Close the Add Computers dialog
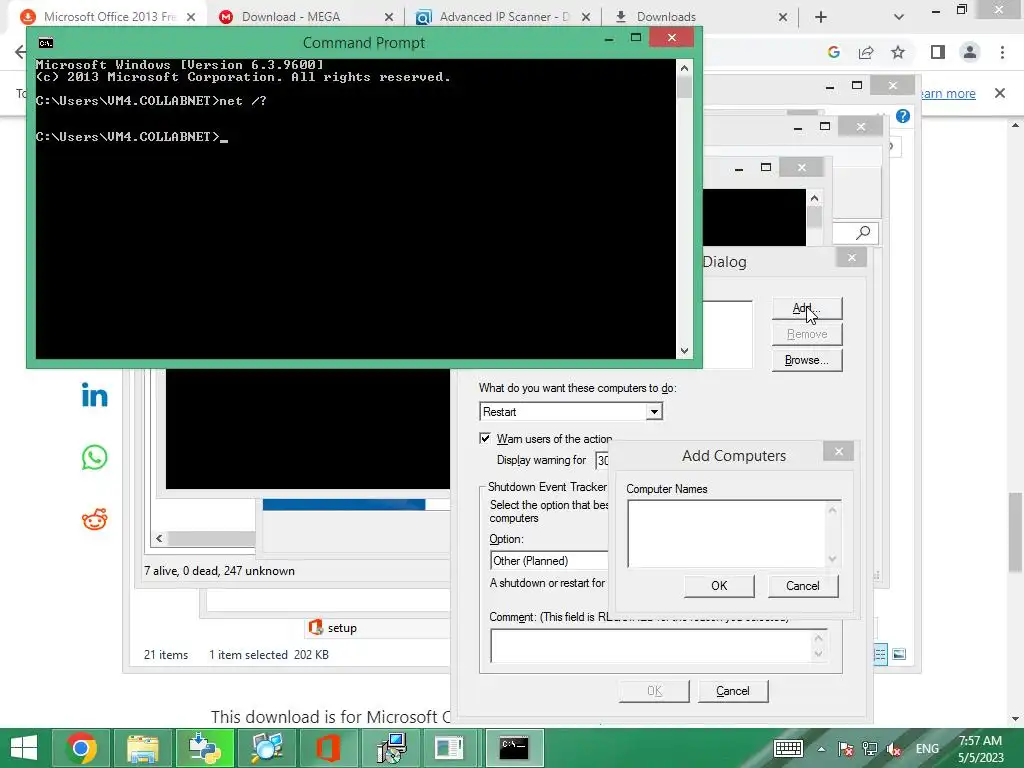Screen dimensions: 1024x768 pyautogui.click(x=839, y=451)
